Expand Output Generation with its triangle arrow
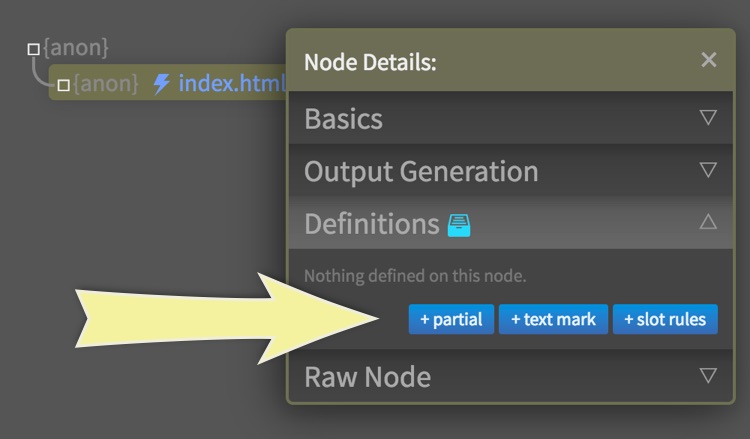 pyautogui.click(x=708, y=170)
